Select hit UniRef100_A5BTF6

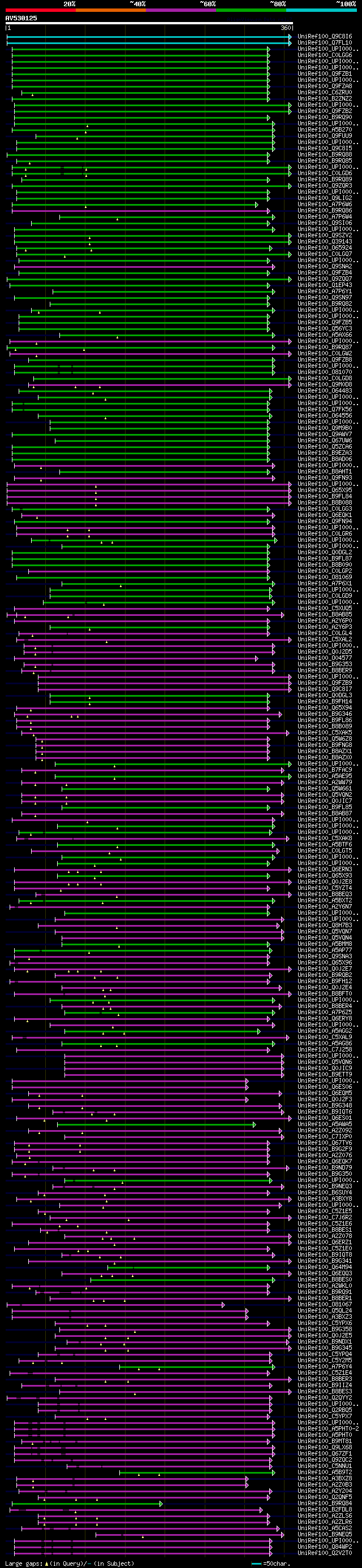[x=325, y=845]
